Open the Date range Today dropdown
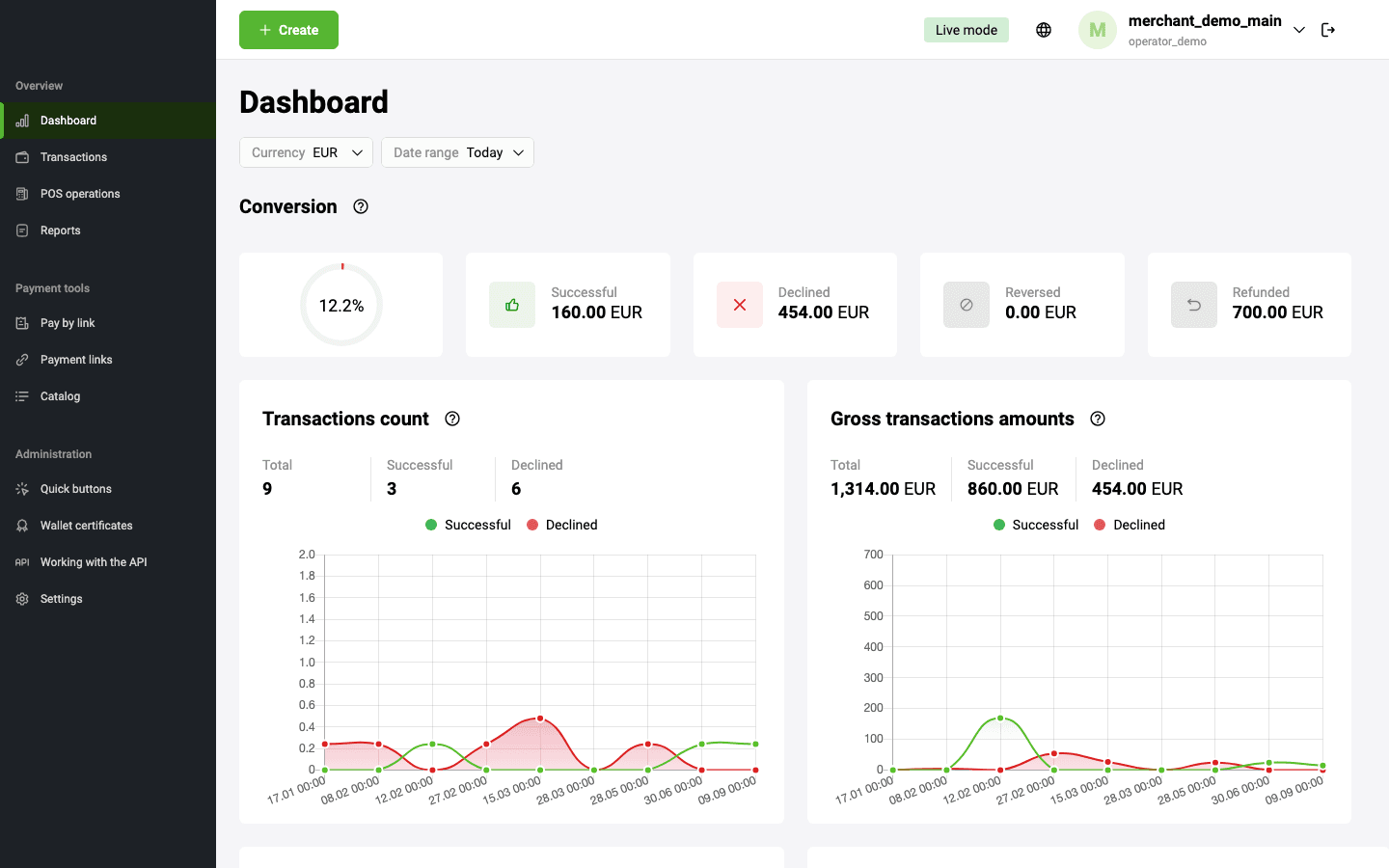1389x868 pixels. click(457, 152)
